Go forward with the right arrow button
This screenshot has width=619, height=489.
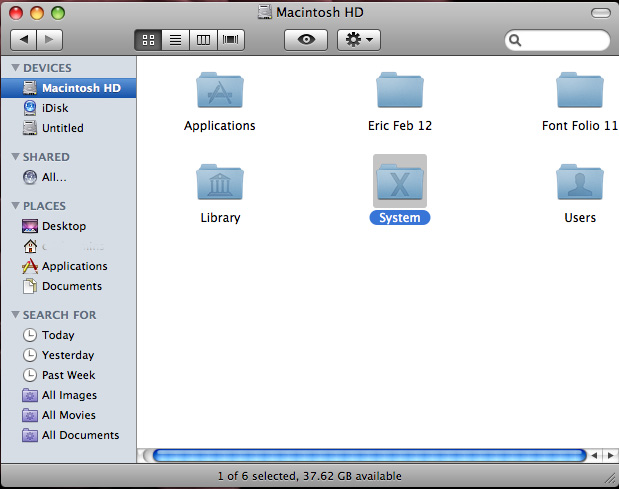tap(49, 40)
